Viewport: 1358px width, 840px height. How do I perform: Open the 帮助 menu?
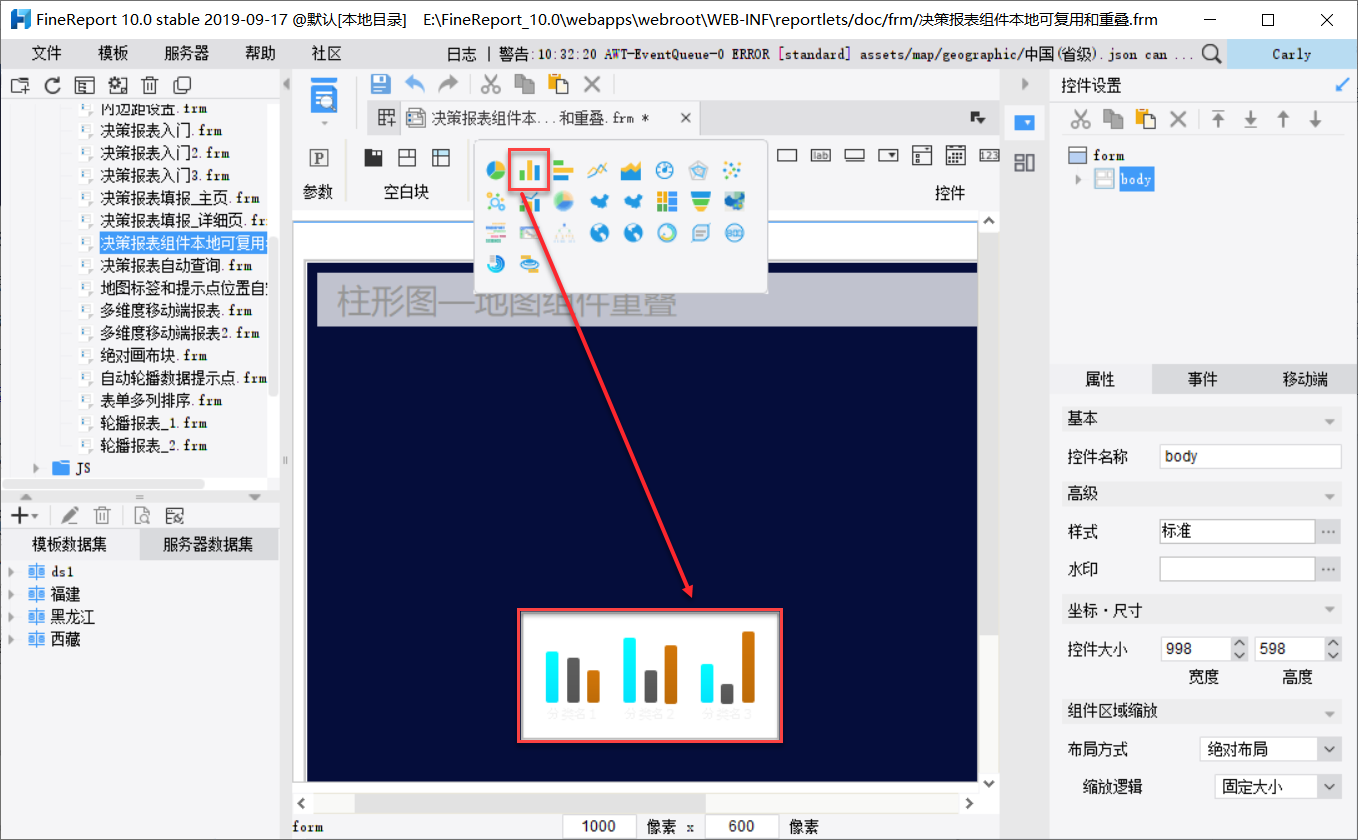click(x=261, y=54)
